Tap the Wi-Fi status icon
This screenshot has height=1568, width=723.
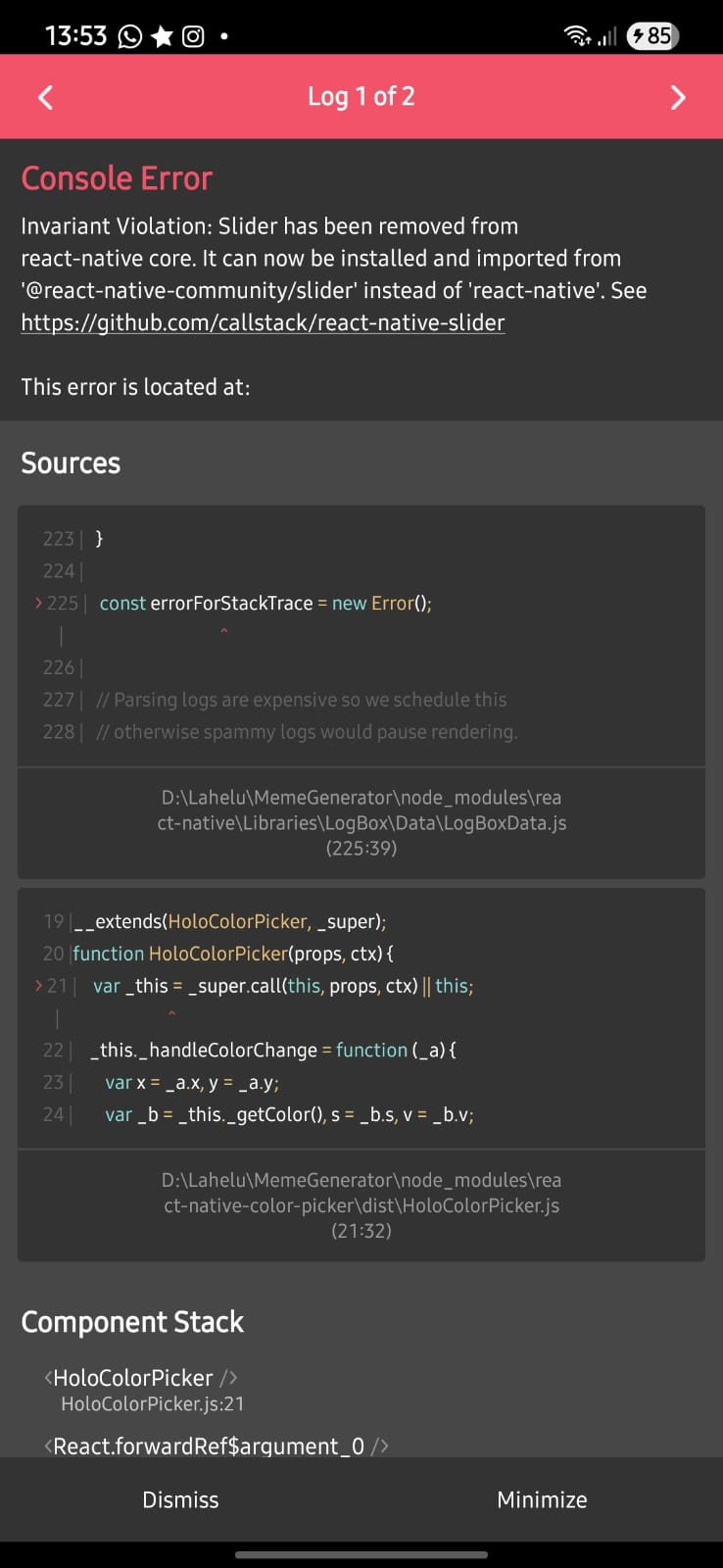[x=577, y=36]
